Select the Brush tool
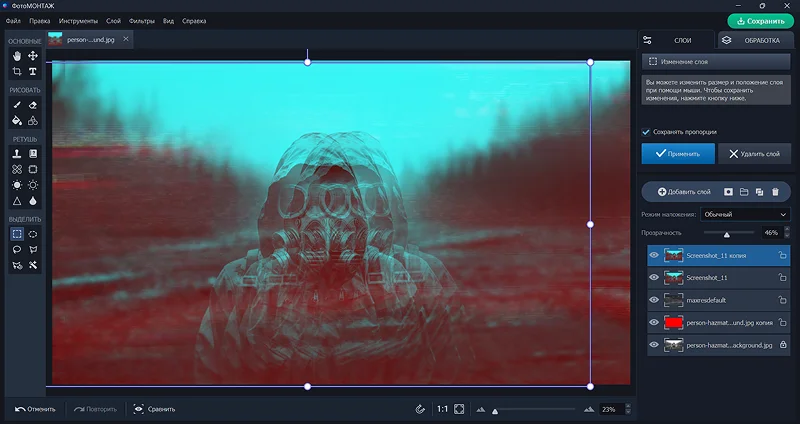 17,105
